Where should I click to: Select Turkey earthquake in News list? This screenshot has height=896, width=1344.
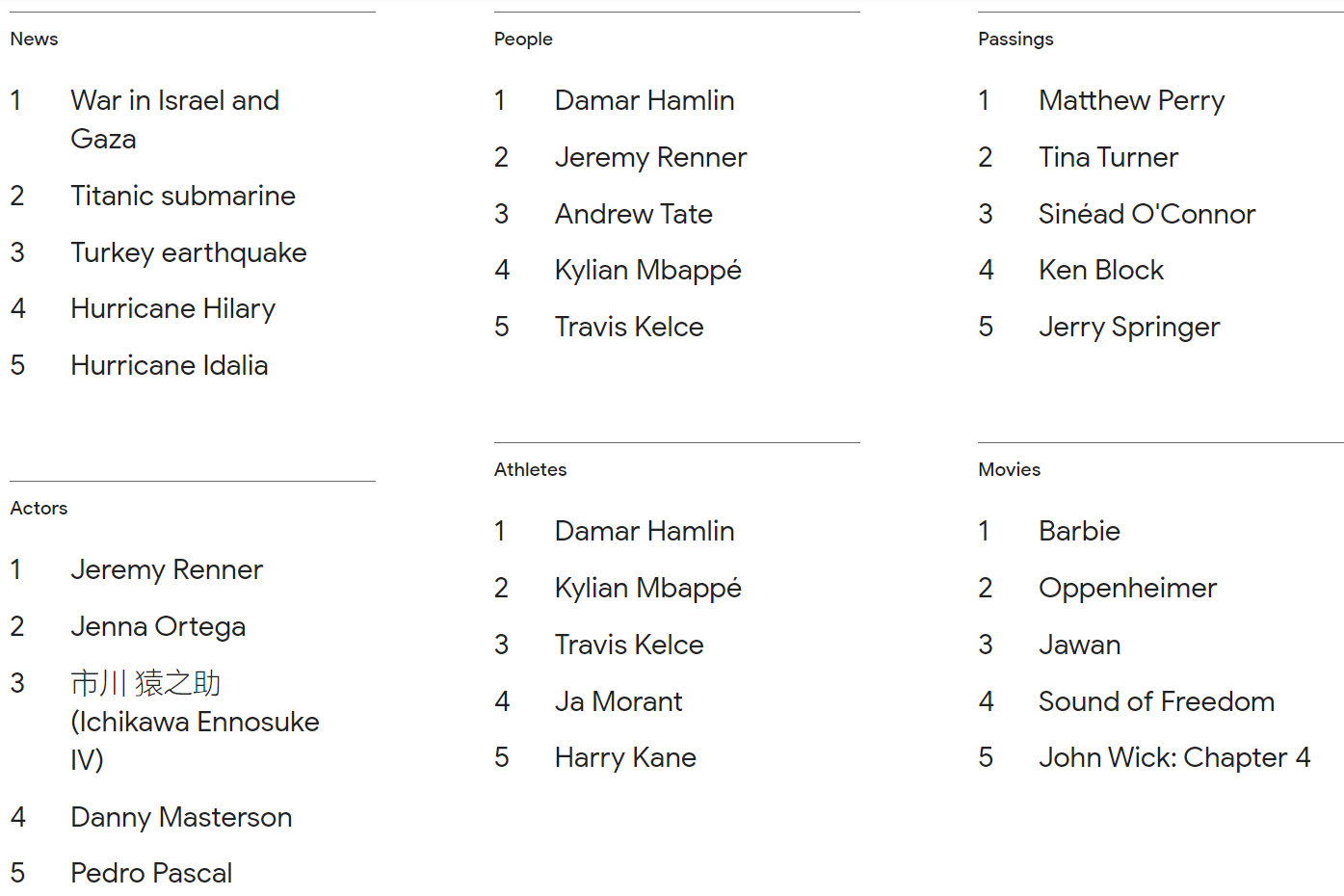[x=189, y=252]
